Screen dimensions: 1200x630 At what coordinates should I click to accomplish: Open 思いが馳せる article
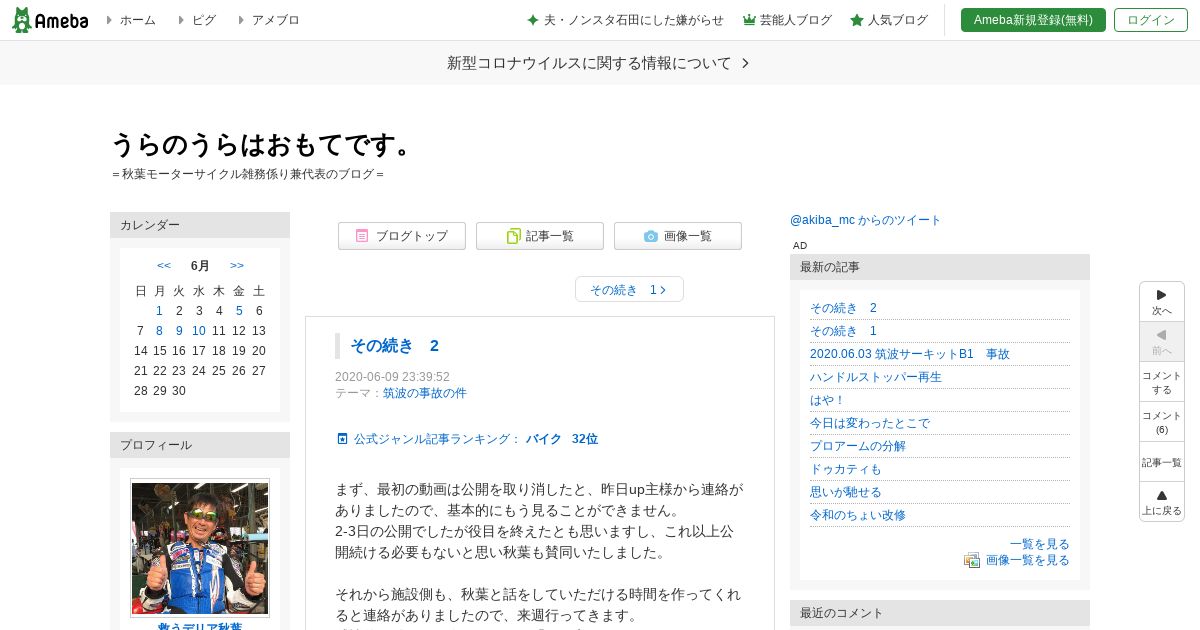(846, 492)
